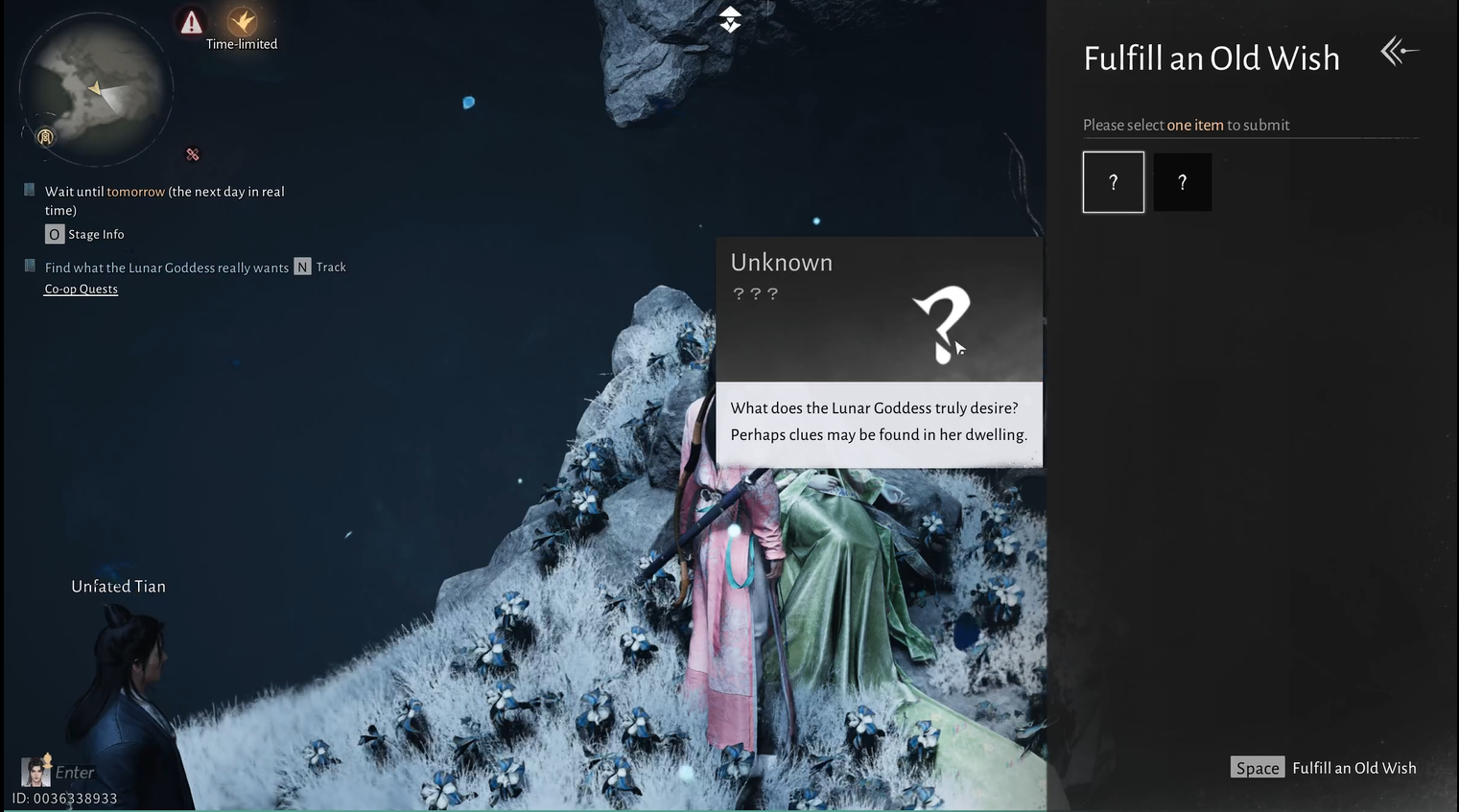Click the Please select one item to submit text
Image resolution: width=1459 pixels, height=812 pixels.
point(1187,125)
